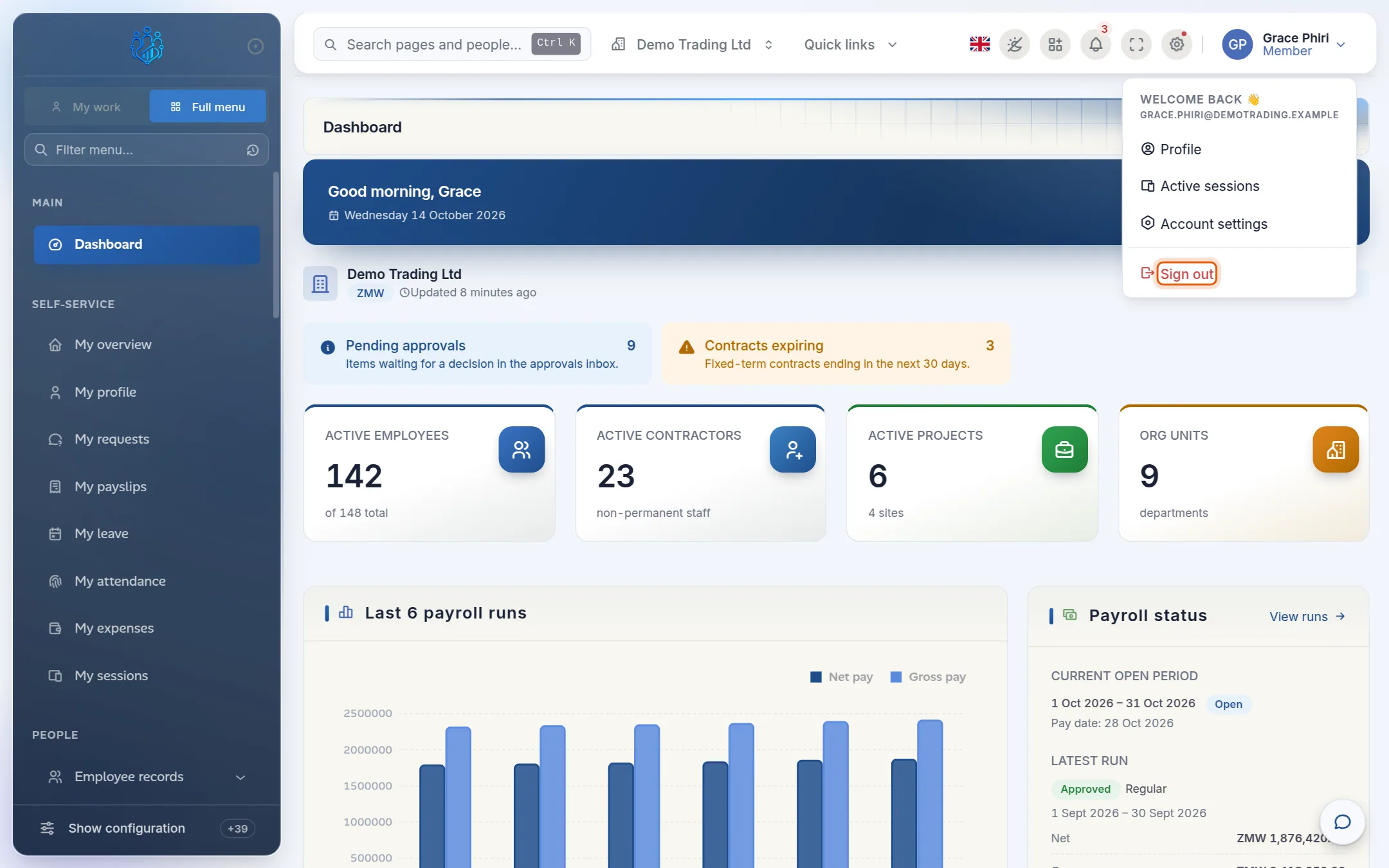Open the Pending approvals card
This screenshot has height=868, width=1389.
[x=477, y=354]
